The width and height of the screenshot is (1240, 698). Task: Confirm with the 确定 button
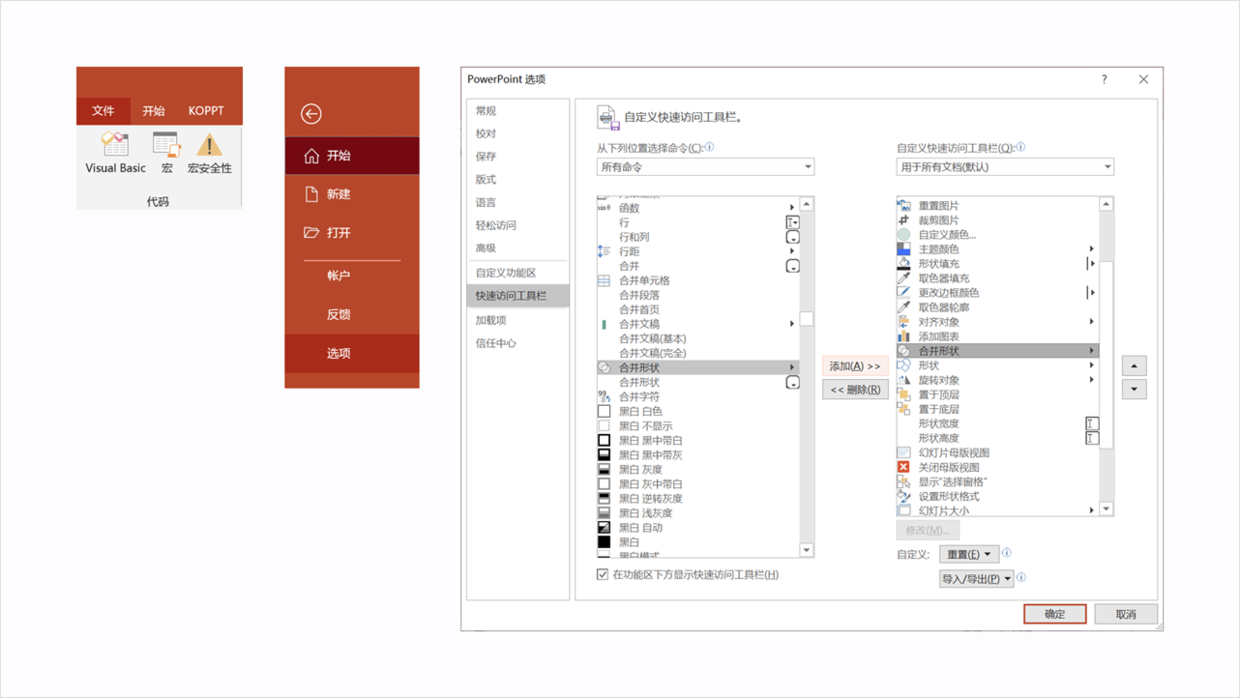coord(1055,614)
